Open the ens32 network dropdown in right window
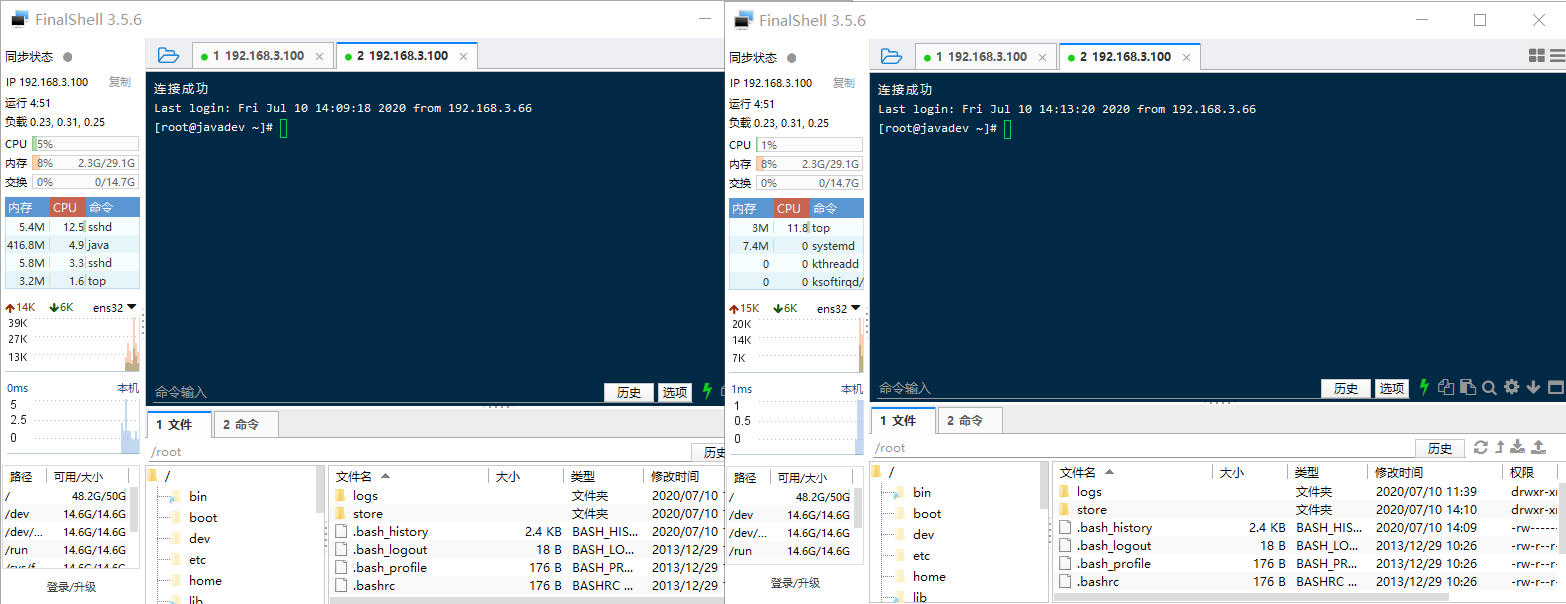 click(838, 309)
